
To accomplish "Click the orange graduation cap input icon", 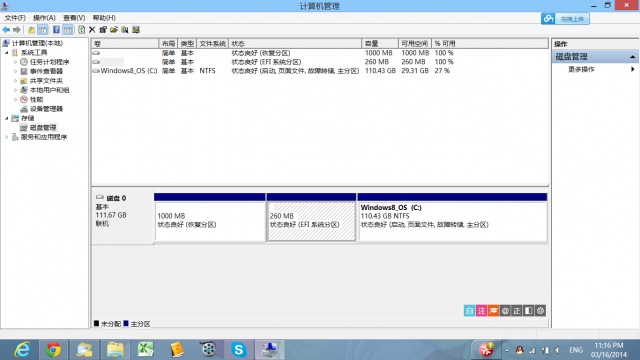I will pos(493,311).
